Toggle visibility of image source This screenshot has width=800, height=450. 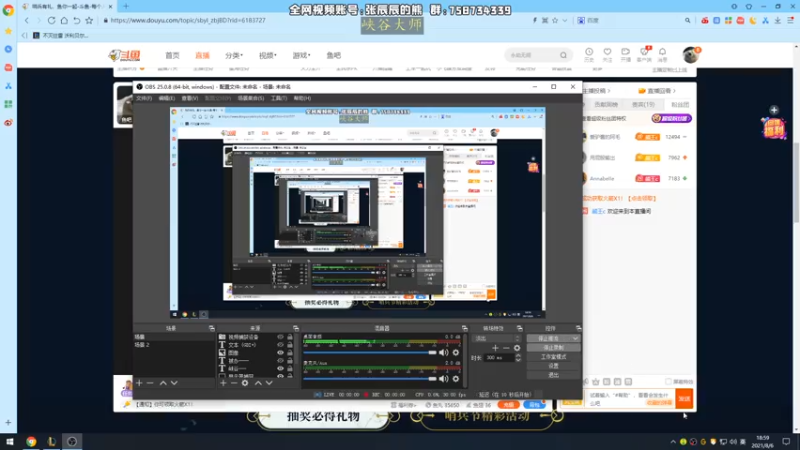point(280,353)
